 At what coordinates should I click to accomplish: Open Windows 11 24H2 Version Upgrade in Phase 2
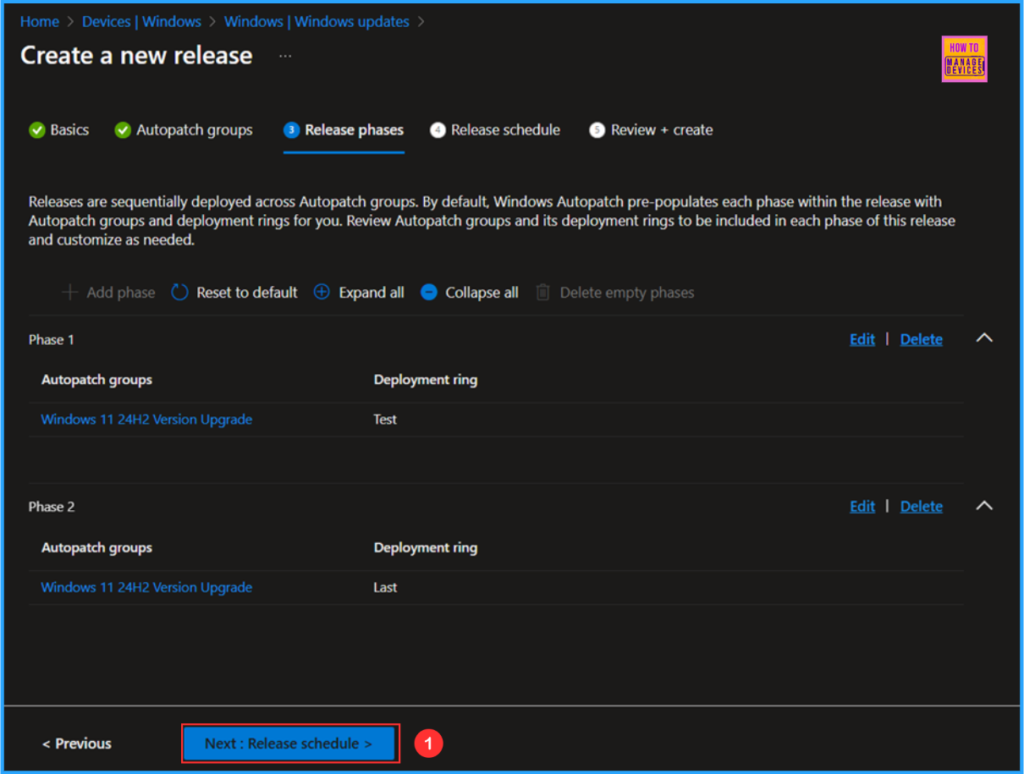[x=146, y=587]
